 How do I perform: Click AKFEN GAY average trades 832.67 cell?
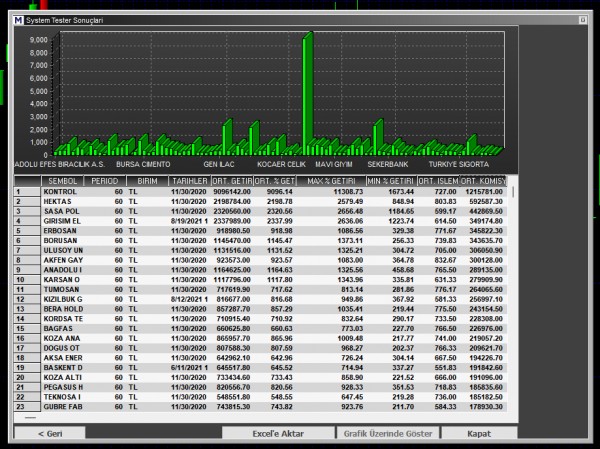pos(445,260)
